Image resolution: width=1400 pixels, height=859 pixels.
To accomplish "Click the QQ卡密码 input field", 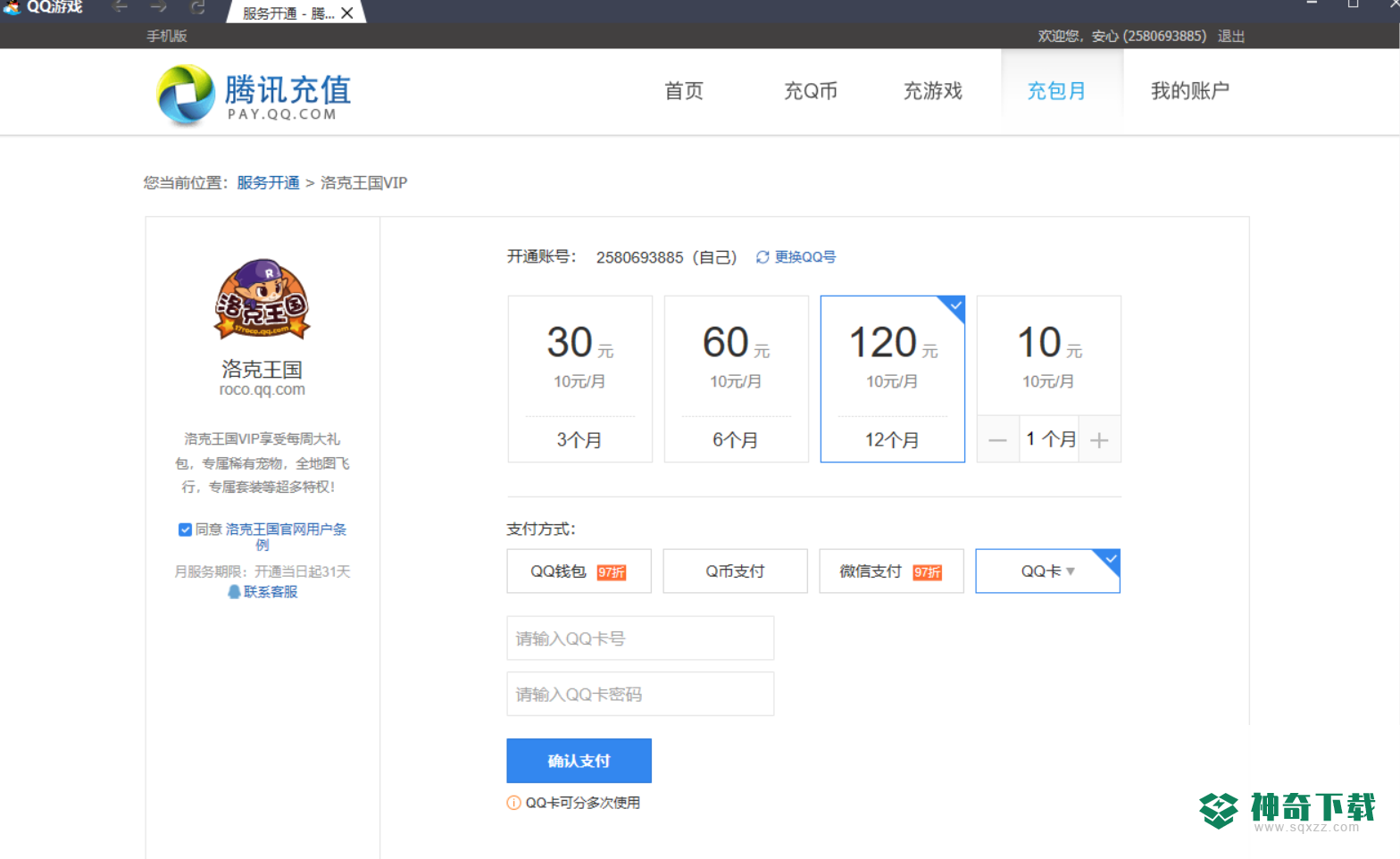I will coord(640,694).
